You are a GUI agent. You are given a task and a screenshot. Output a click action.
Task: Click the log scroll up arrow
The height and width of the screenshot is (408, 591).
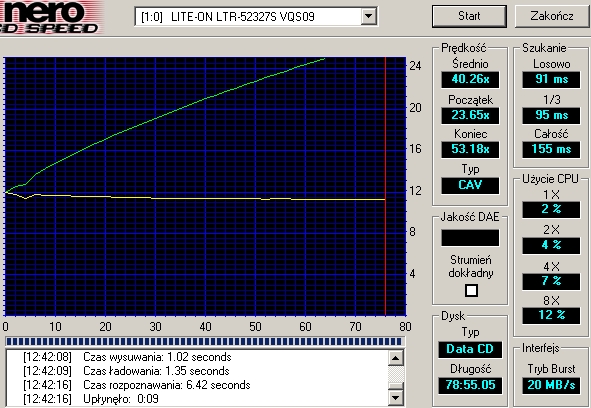(396, 357)
